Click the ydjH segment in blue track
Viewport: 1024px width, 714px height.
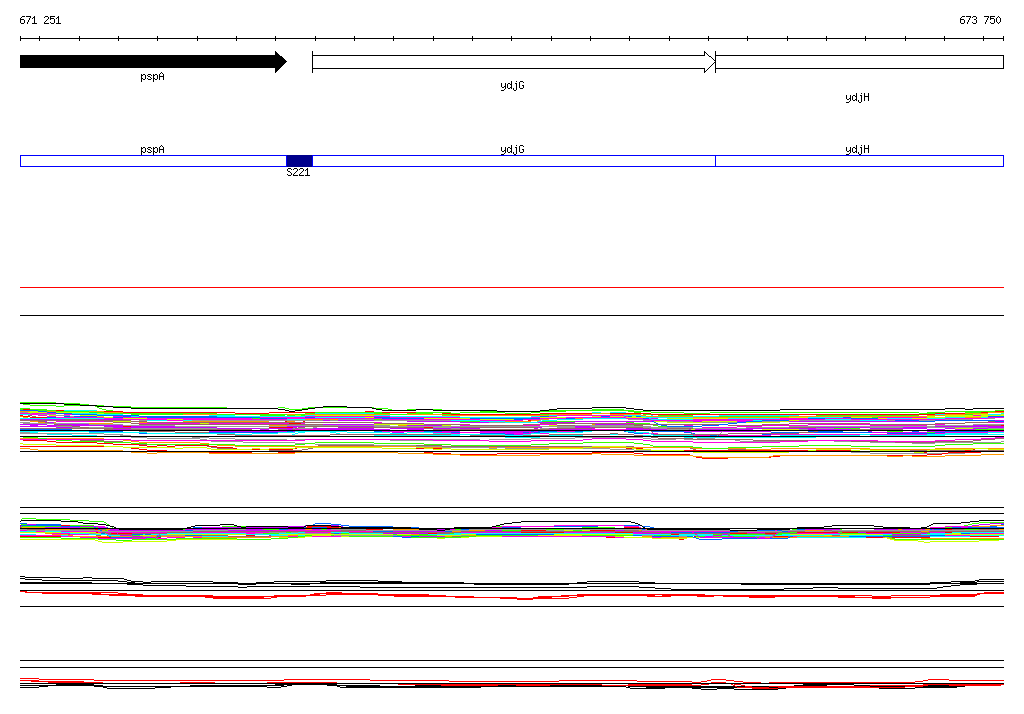pyautogui.click(x=859, y=161)
